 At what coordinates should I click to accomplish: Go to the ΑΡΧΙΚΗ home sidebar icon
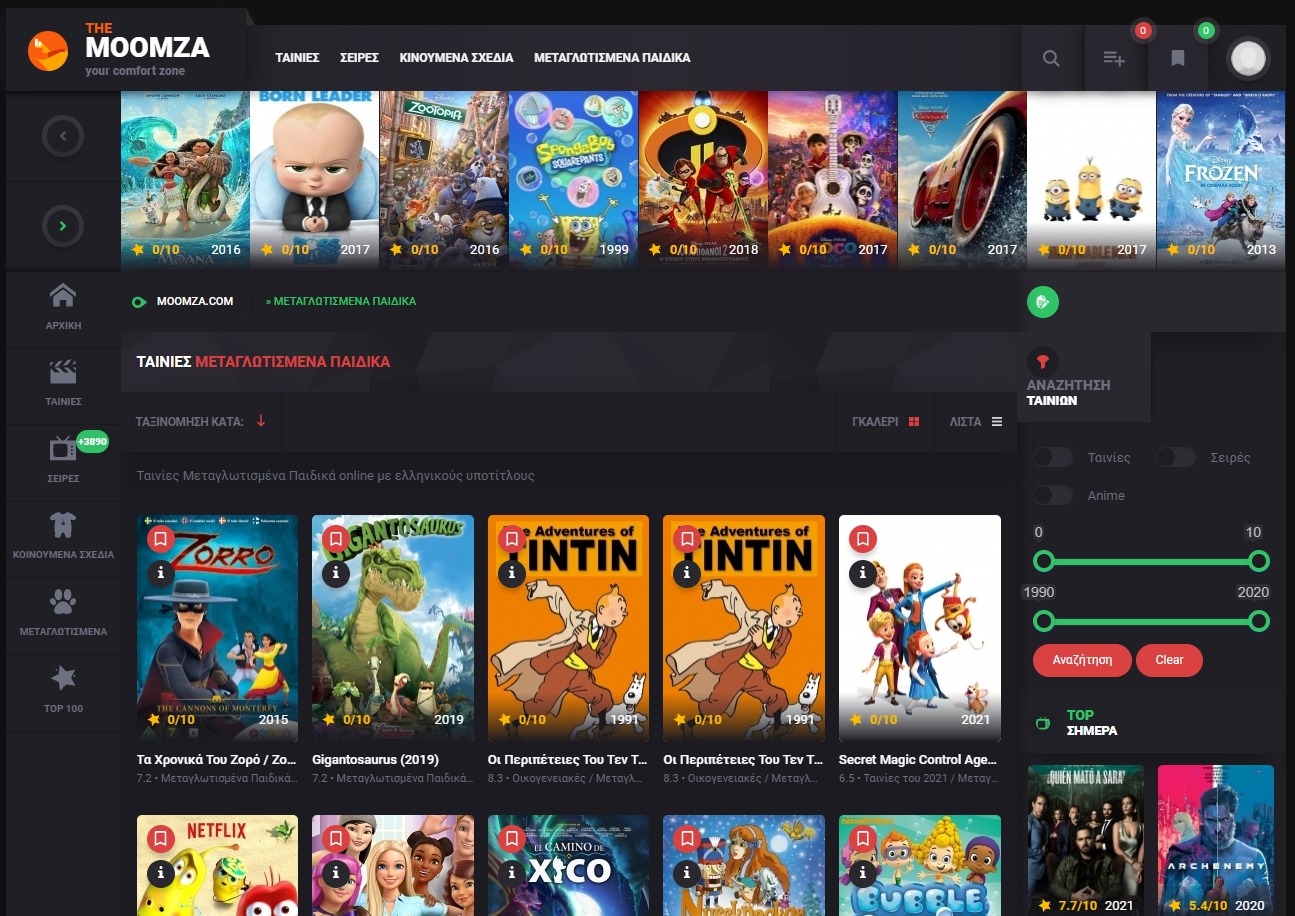(x=63, y=306)
